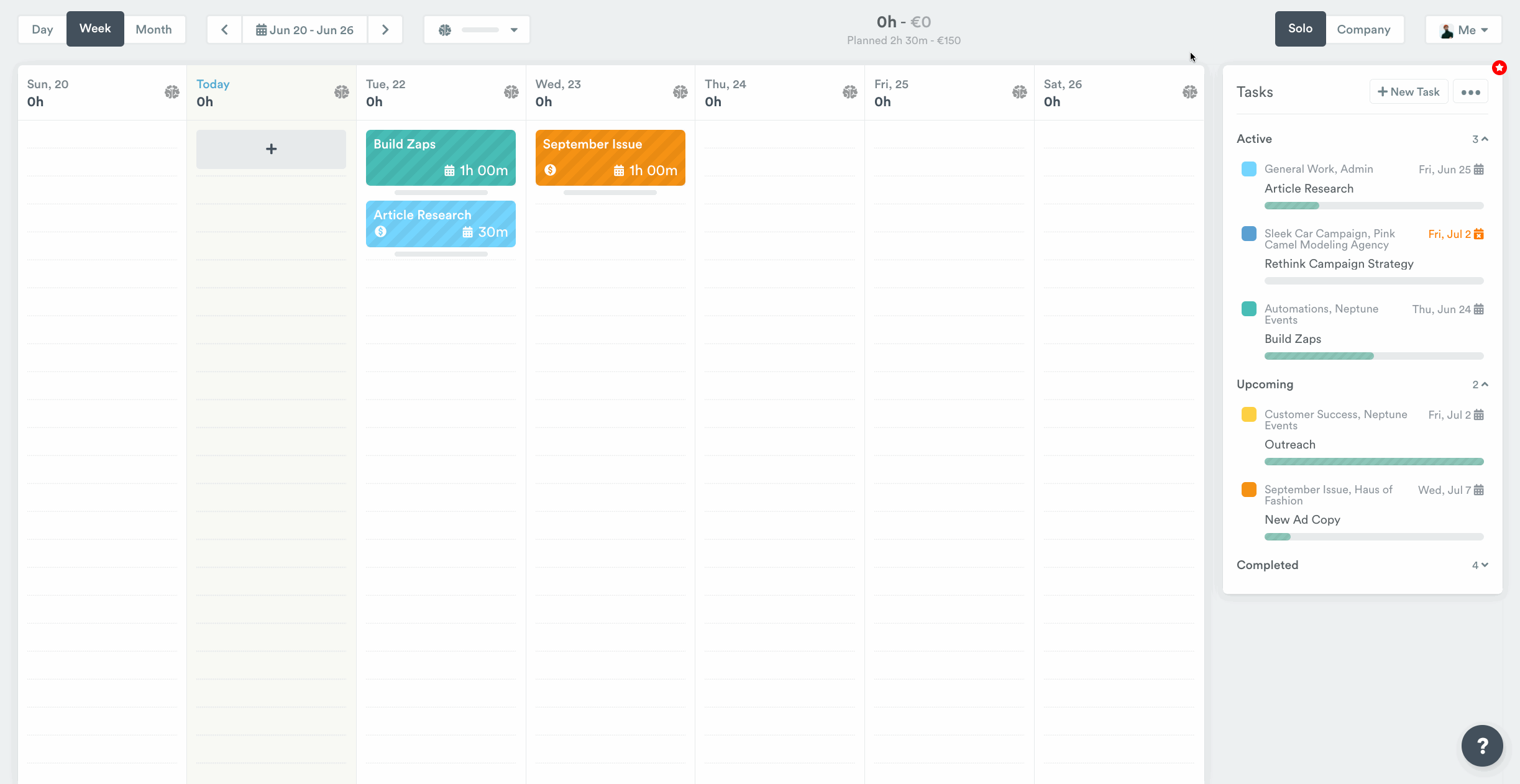1520x784 pixels.
Task: Click the Build Zaps task progress bar
Action: [1373, 356]
